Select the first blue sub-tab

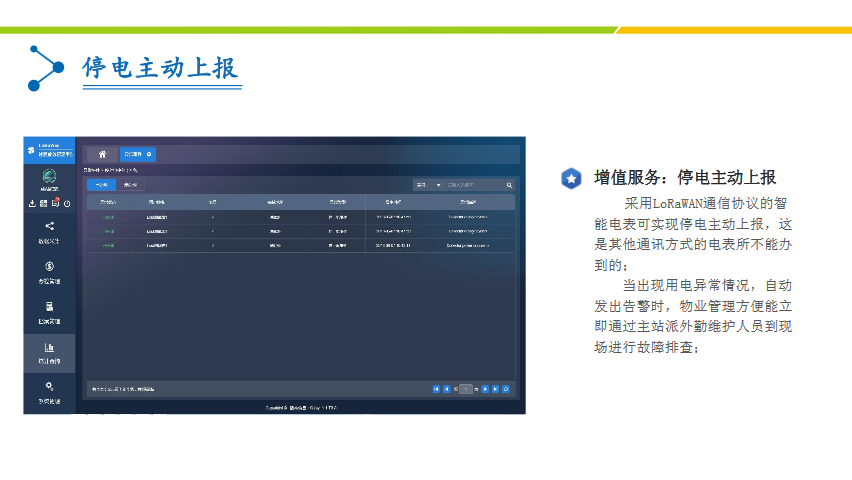(100, 185)
